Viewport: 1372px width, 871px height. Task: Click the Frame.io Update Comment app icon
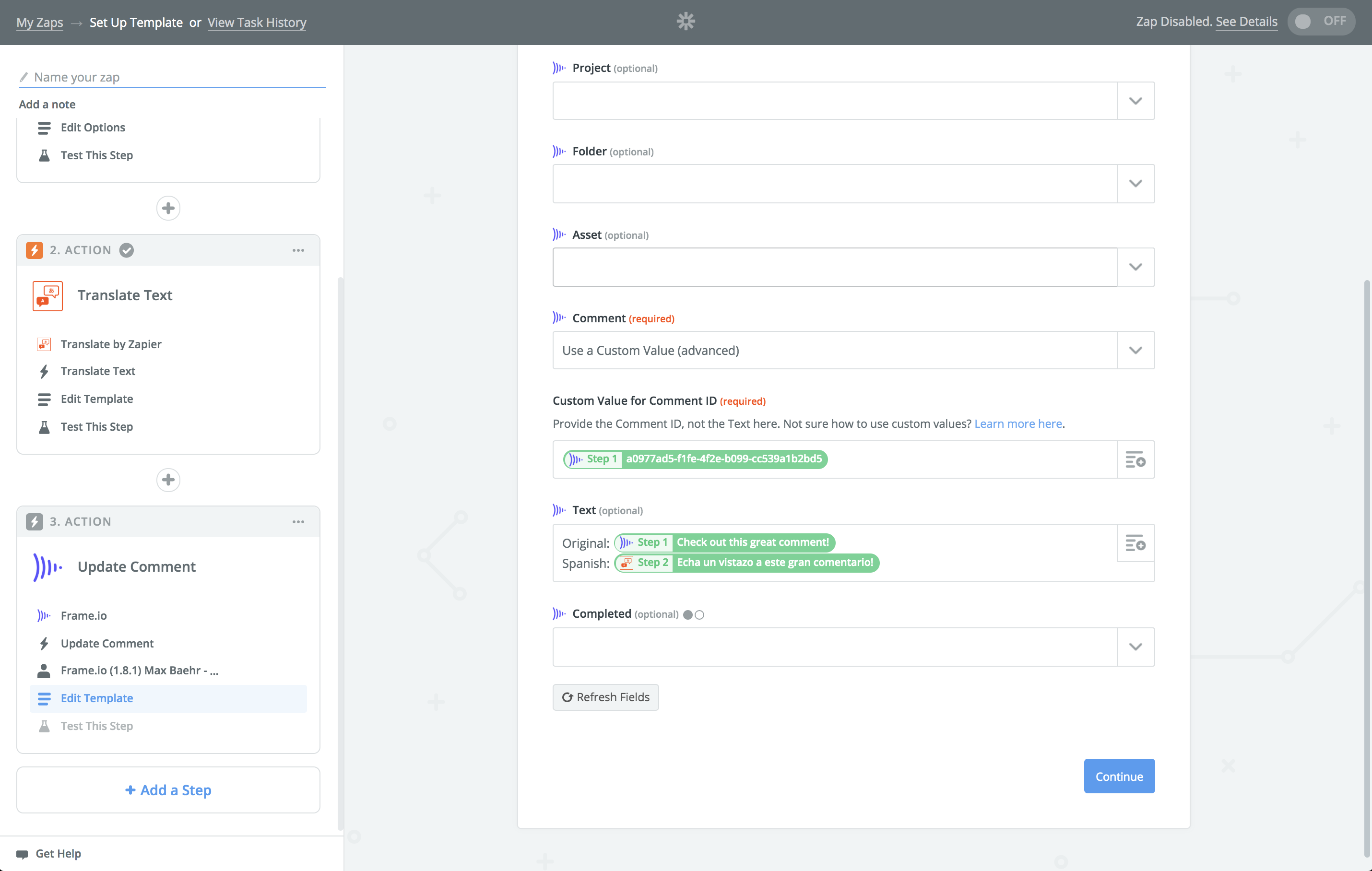[x=47, y=567]
